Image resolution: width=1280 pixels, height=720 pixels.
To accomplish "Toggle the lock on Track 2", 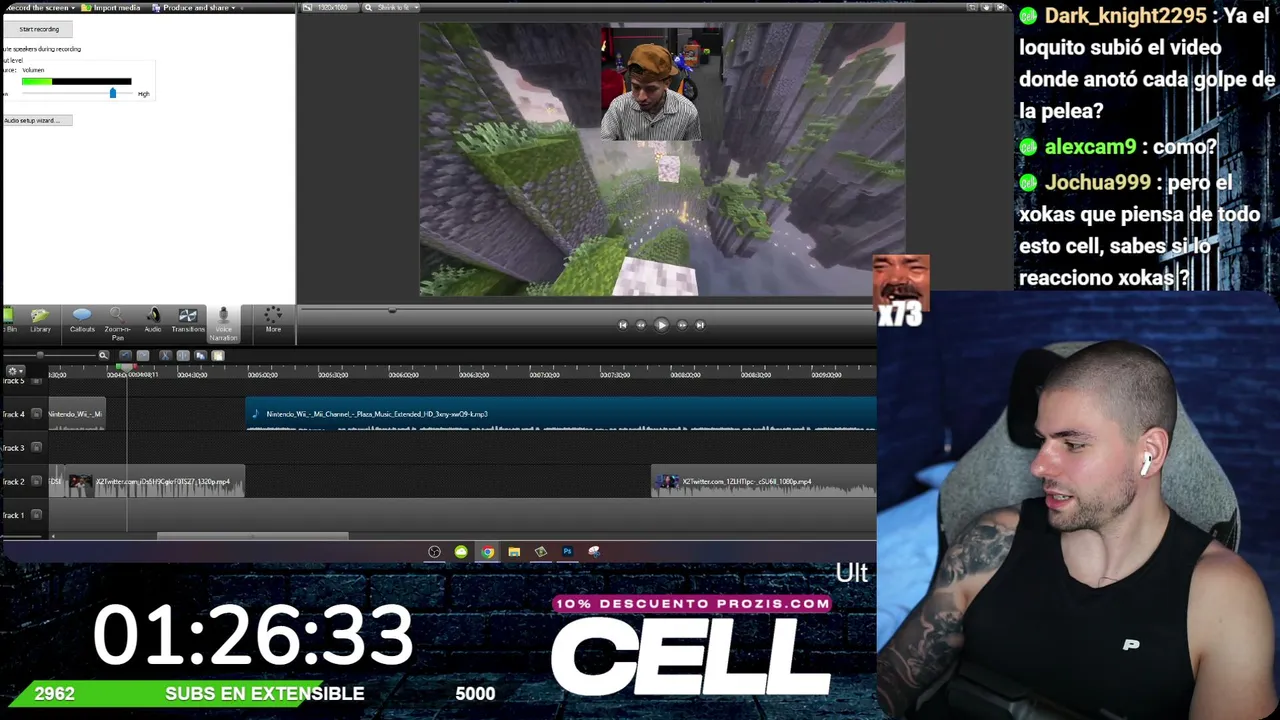I will pyautogui.click(x=37, y=482).
